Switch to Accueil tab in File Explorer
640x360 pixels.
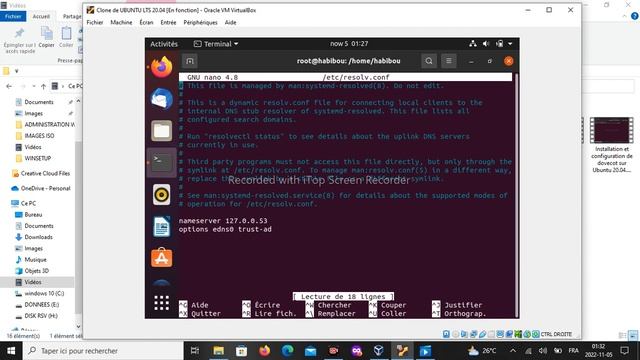coord(41,16)
